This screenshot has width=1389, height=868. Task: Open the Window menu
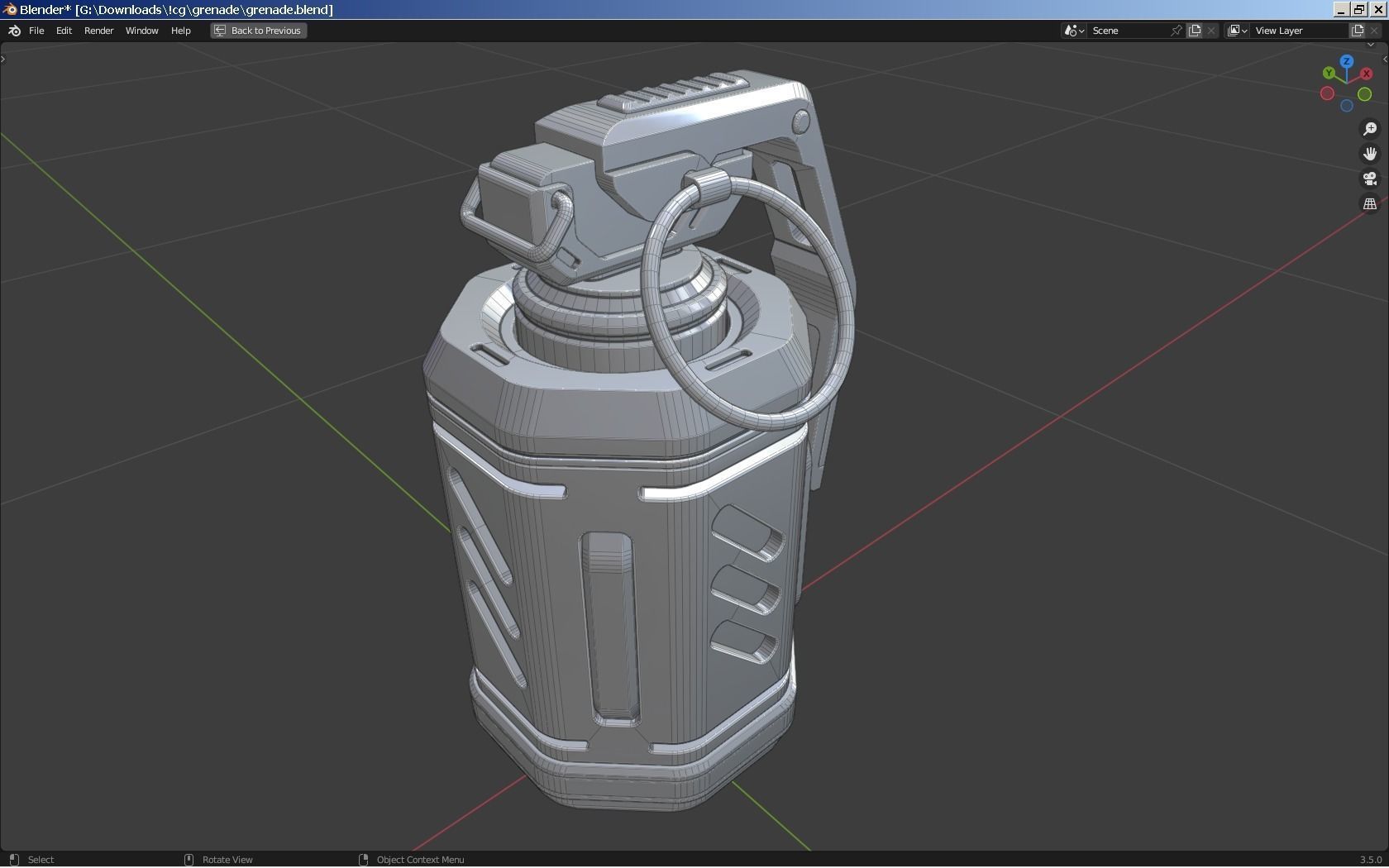point(141,31)
